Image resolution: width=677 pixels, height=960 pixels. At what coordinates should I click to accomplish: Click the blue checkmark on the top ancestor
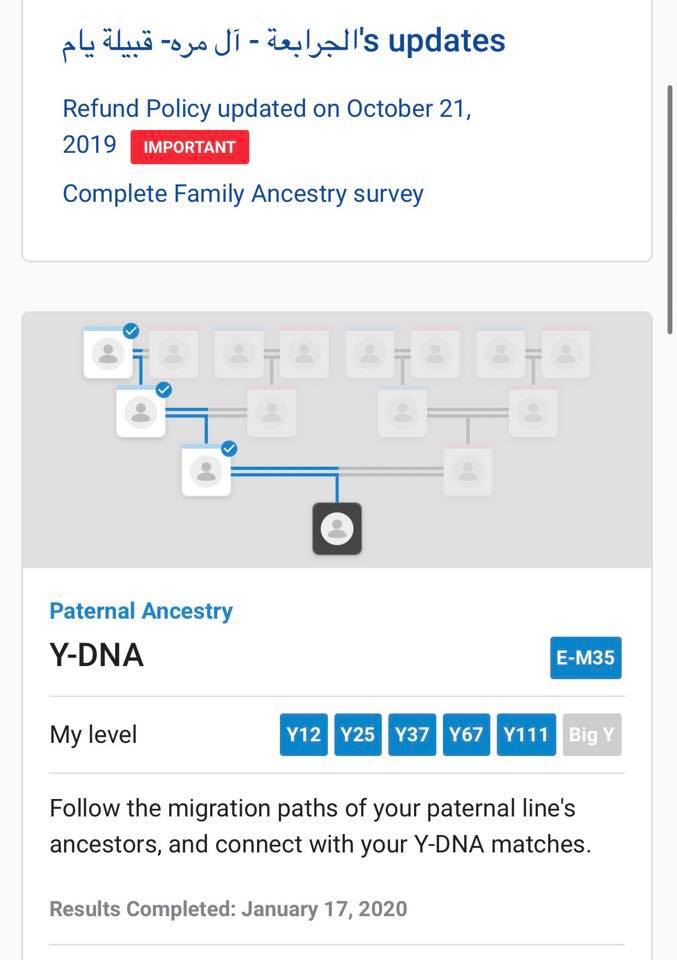[x=131, y=331]
